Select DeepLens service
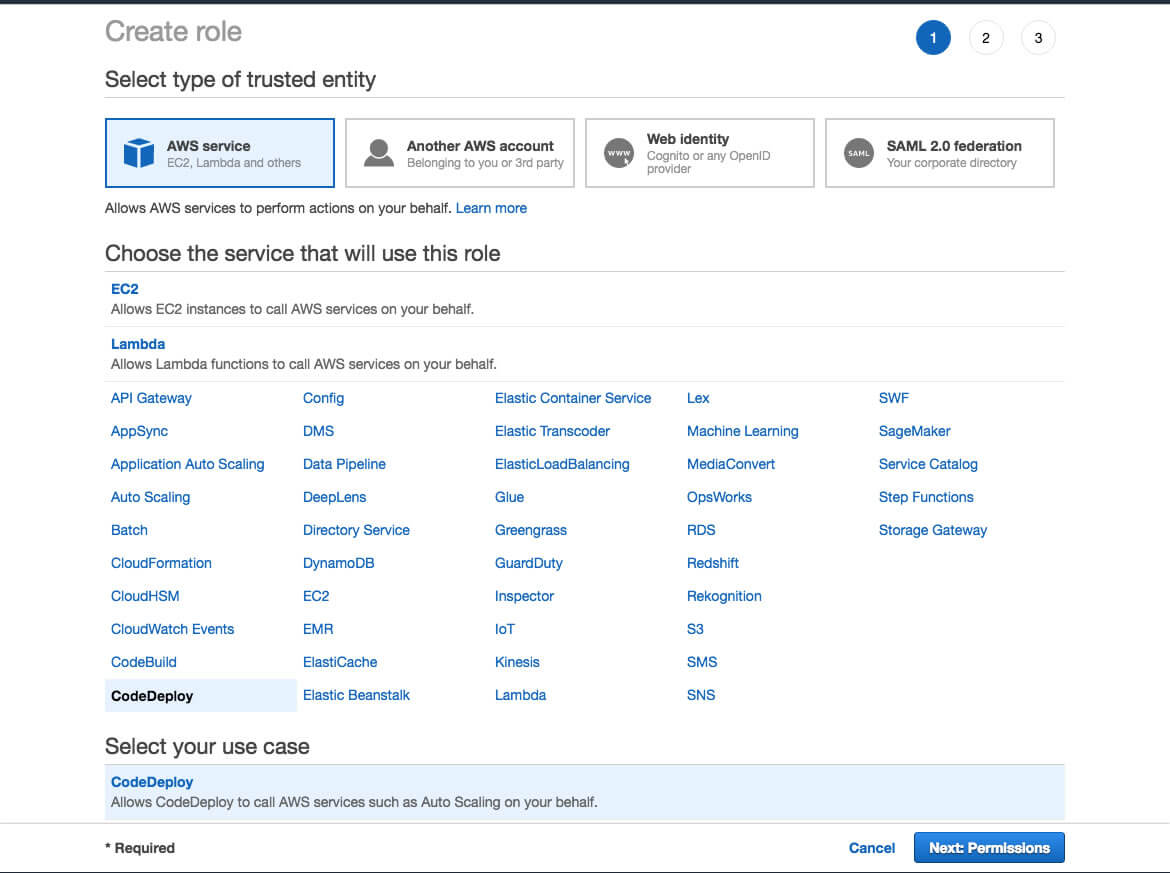The image size is (1170, 873). point(334,497)
